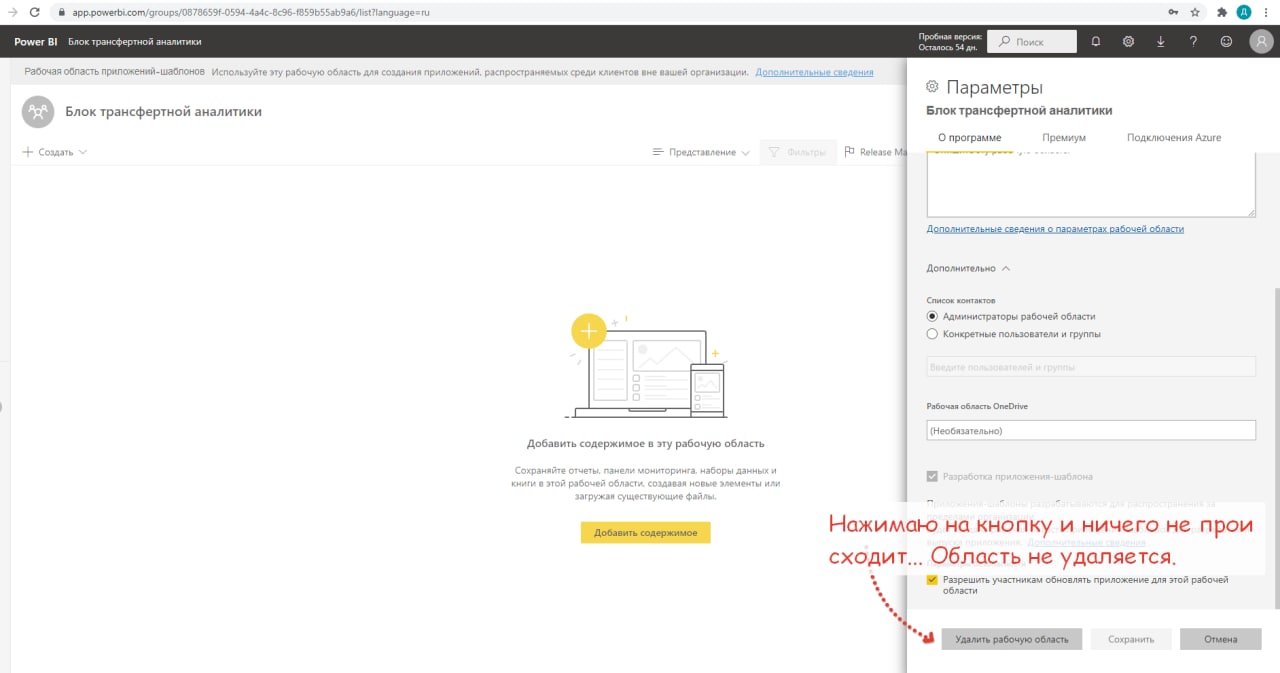
Task: Reload the page with refresh icon
Action: point(35,12)
